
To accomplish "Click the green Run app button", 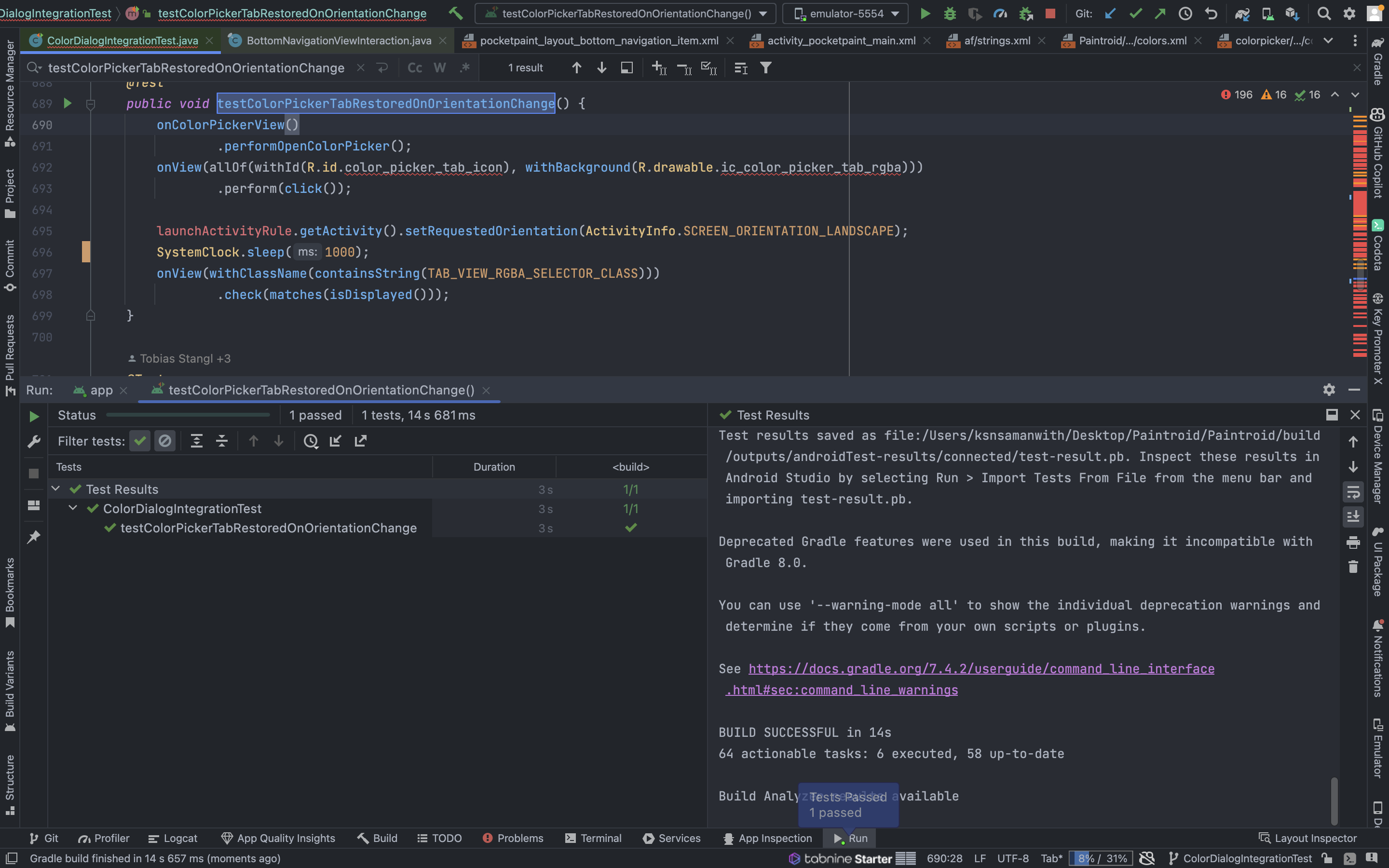I will (925, 13).
